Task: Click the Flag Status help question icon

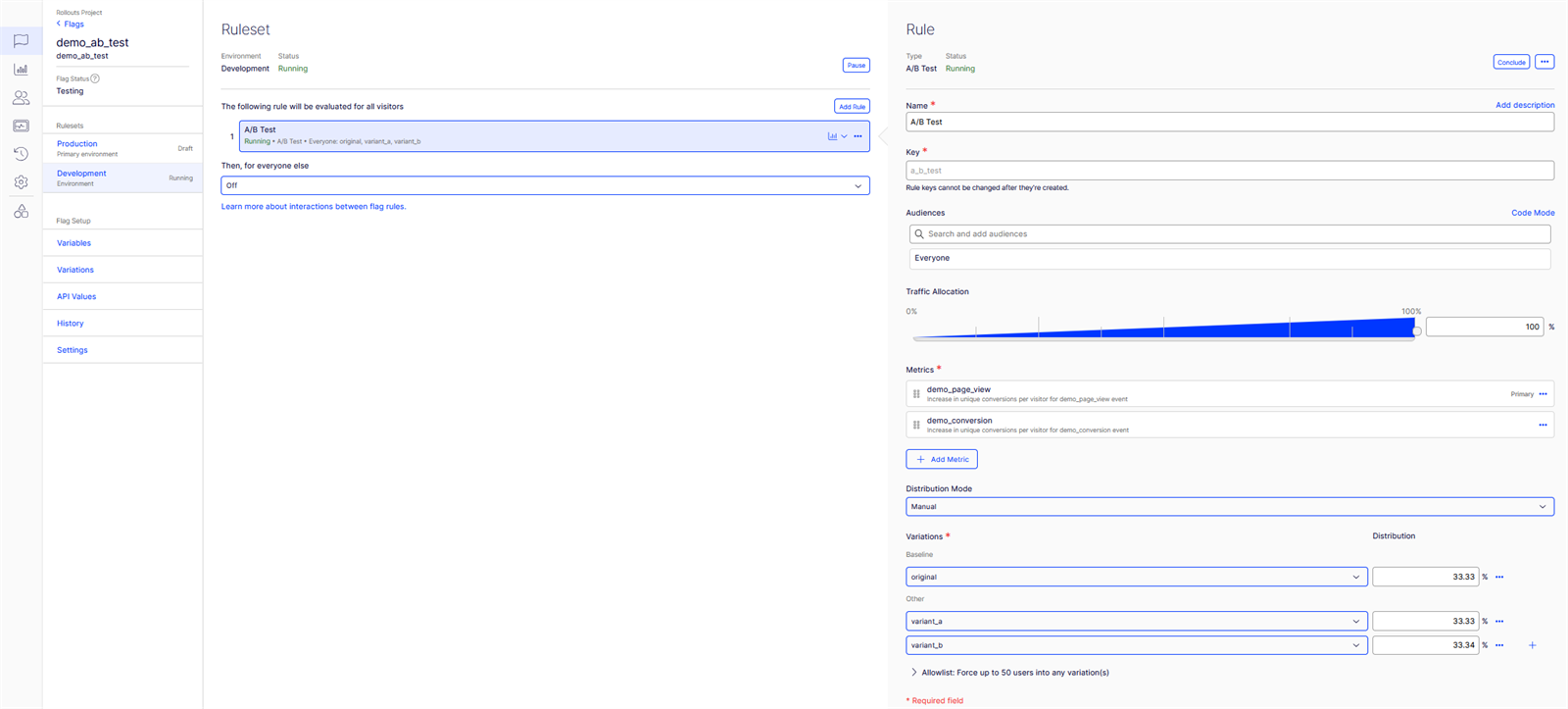Action: tap(95, 78)
